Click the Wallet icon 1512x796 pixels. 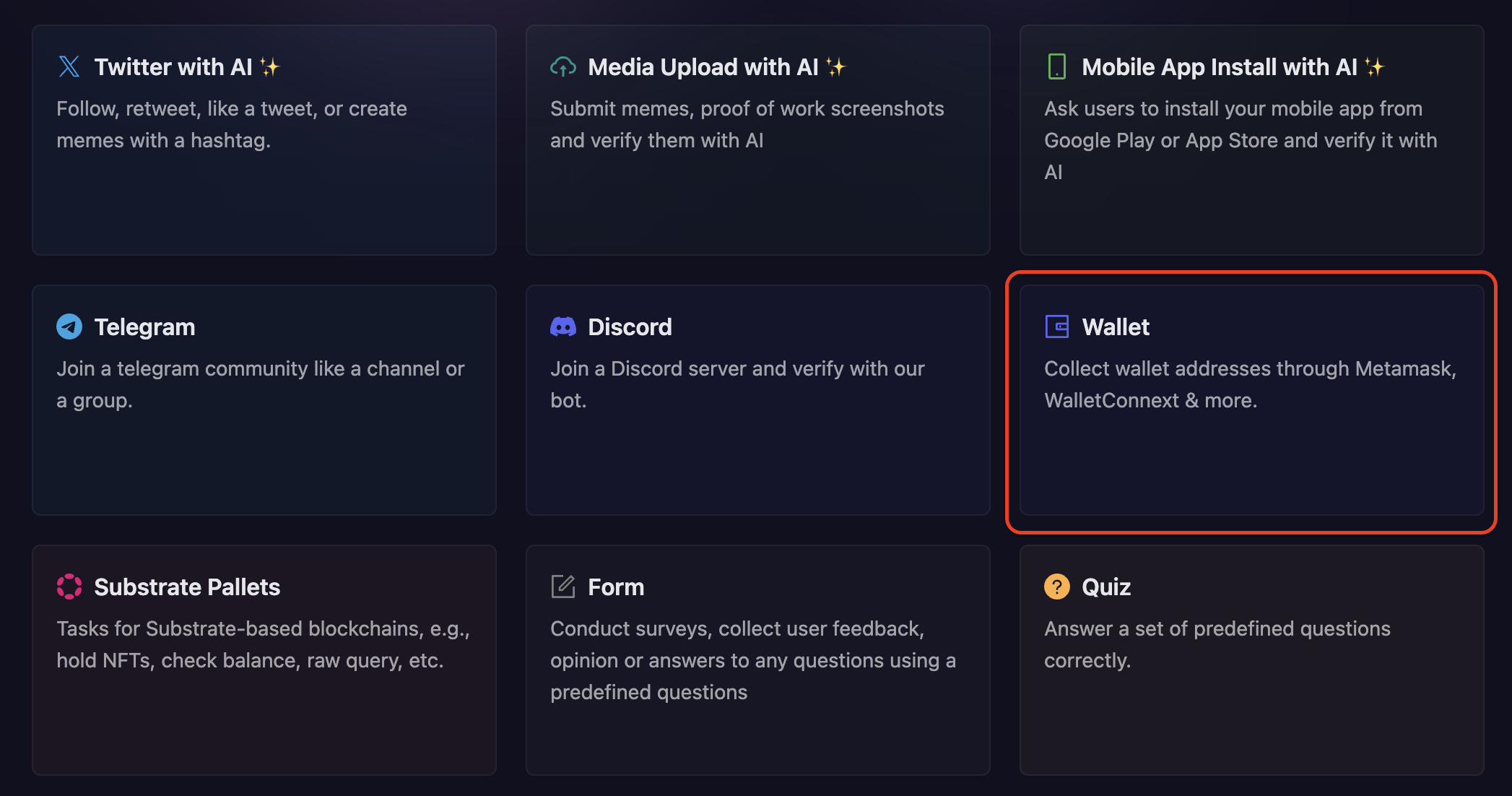[x=1056, y=326]
